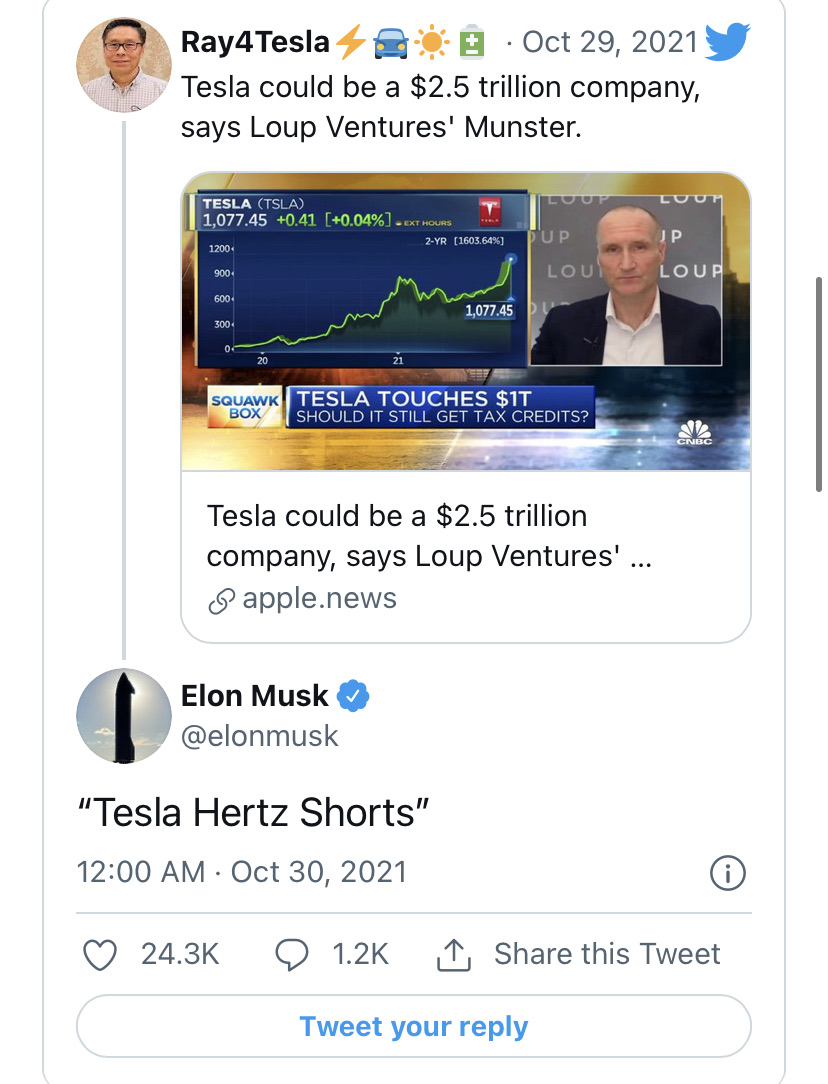
Task: Like the tweet with the heart icon
Action: (99, 954)
